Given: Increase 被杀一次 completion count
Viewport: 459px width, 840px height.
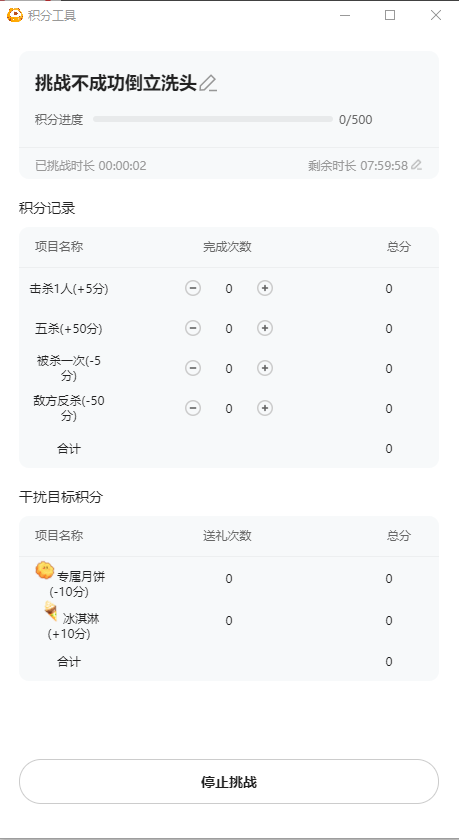Looking at the screenshot, I should coord(265,368).
